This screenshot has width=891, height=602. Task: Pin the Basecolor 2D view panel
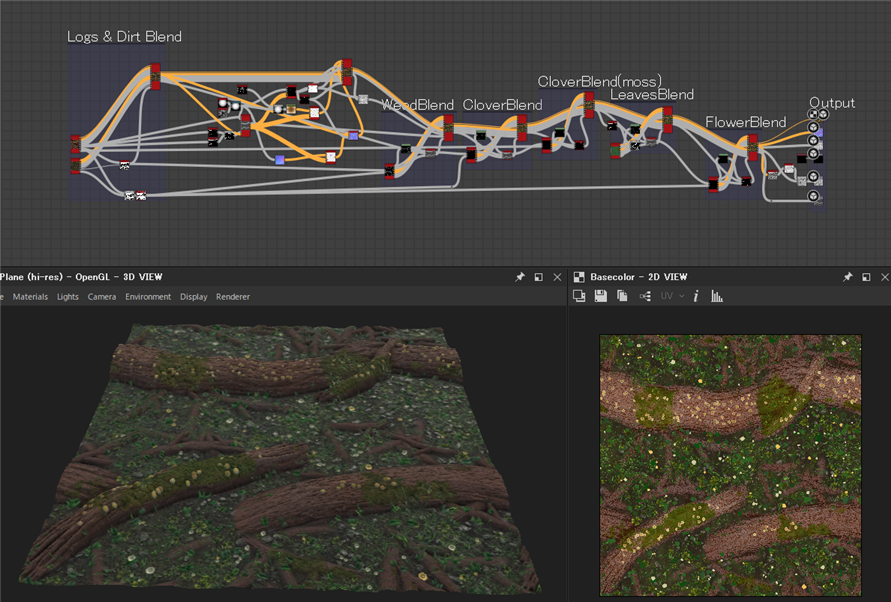pyautogui.click(x=847, y=277)
